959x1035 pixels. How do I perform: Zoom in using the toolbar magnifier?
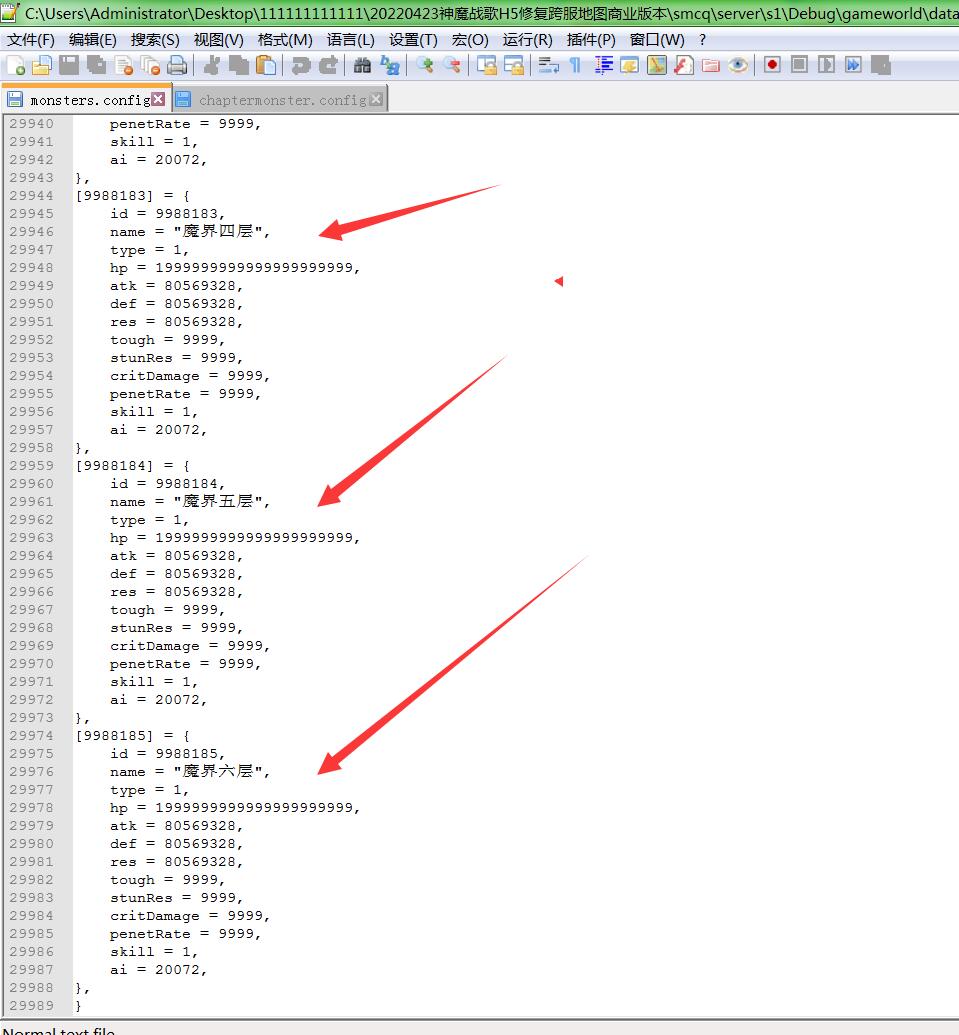(426, 65)
